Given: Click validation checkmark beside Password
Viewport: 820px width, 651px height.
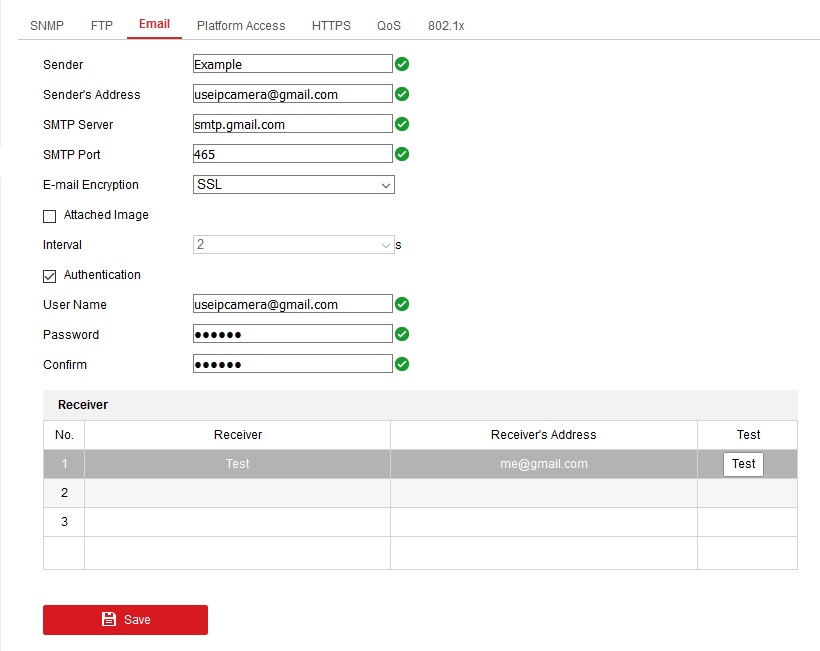Looking at the screenshot, I should (x=402, y=334).
